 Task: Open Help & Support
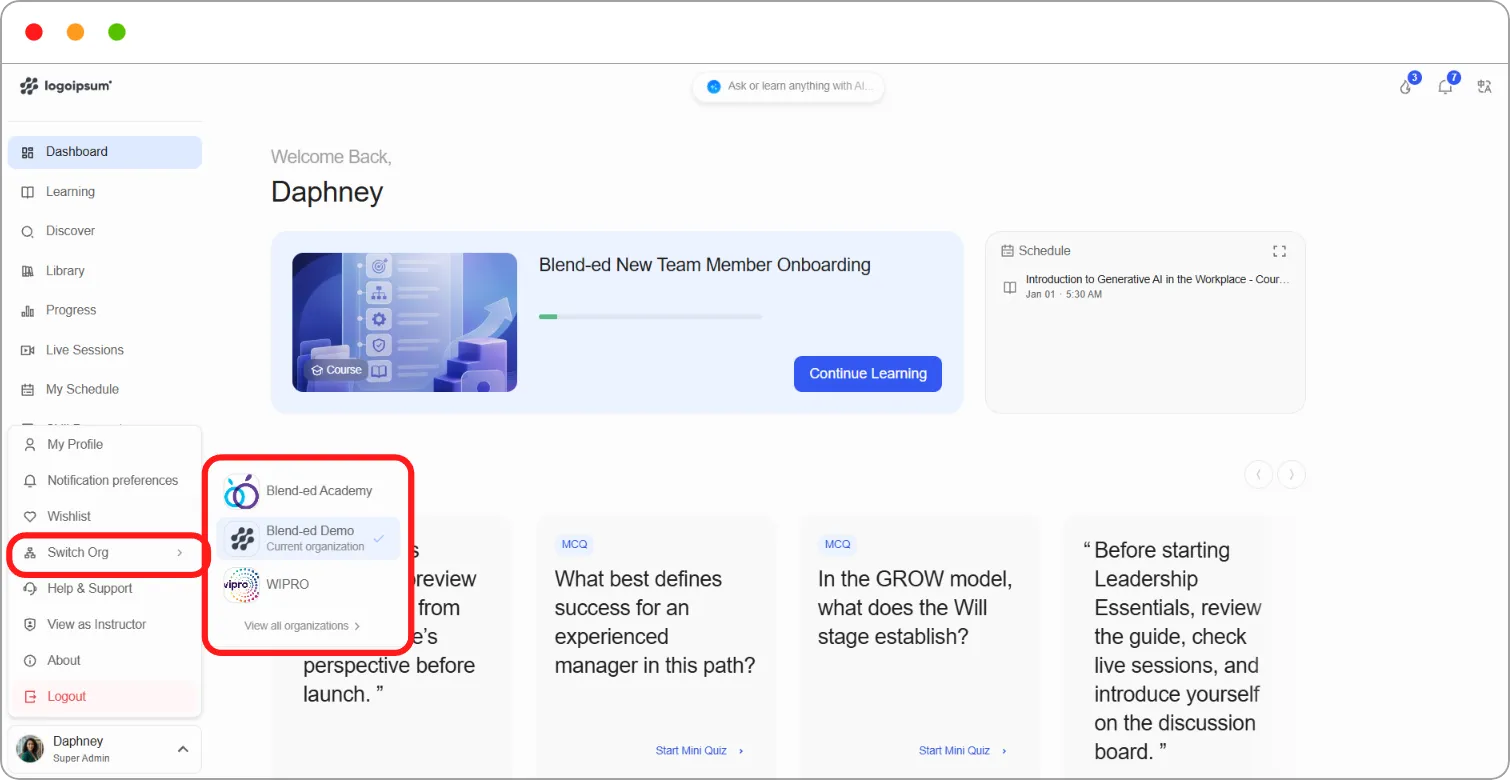pyautogui.click(x=105, y=588)
